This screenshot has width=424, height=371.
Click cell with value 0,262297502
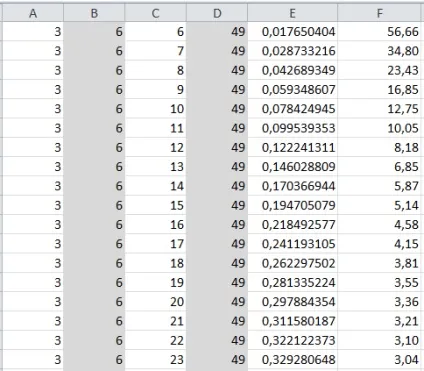point(293,263)
